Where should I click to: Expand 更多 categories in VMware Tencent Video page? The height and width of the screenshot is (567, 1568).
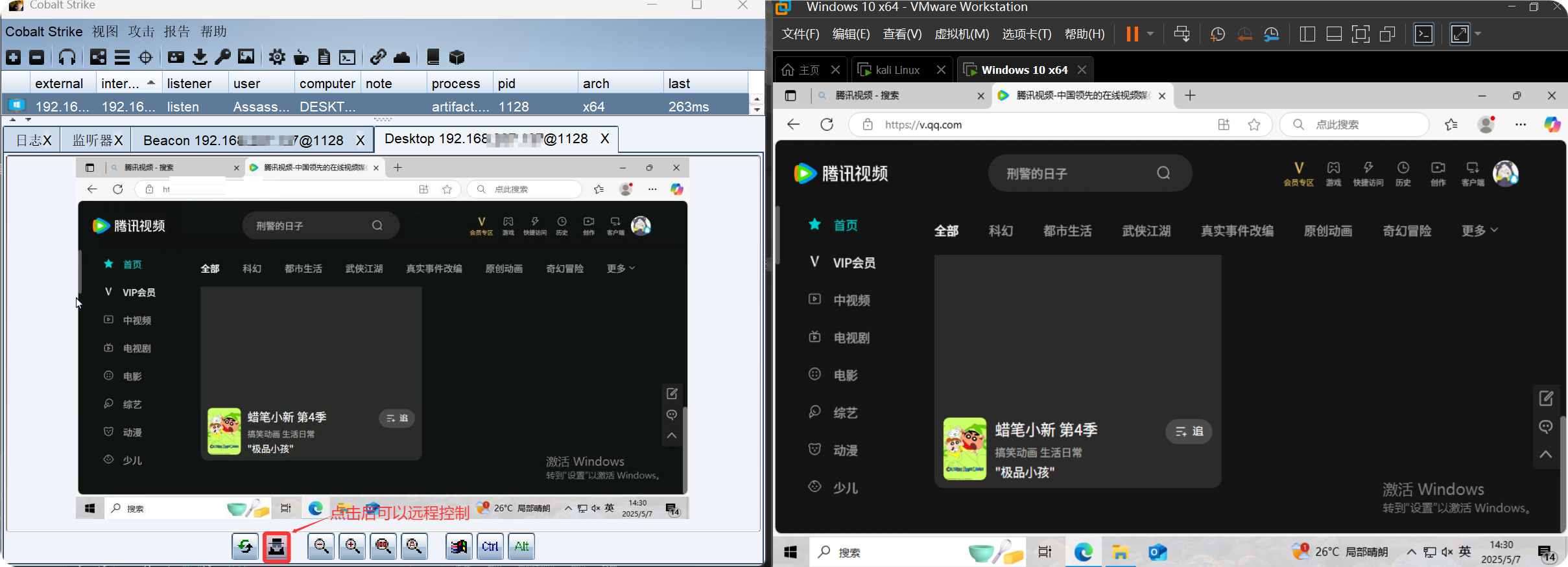pos(1480,231)
